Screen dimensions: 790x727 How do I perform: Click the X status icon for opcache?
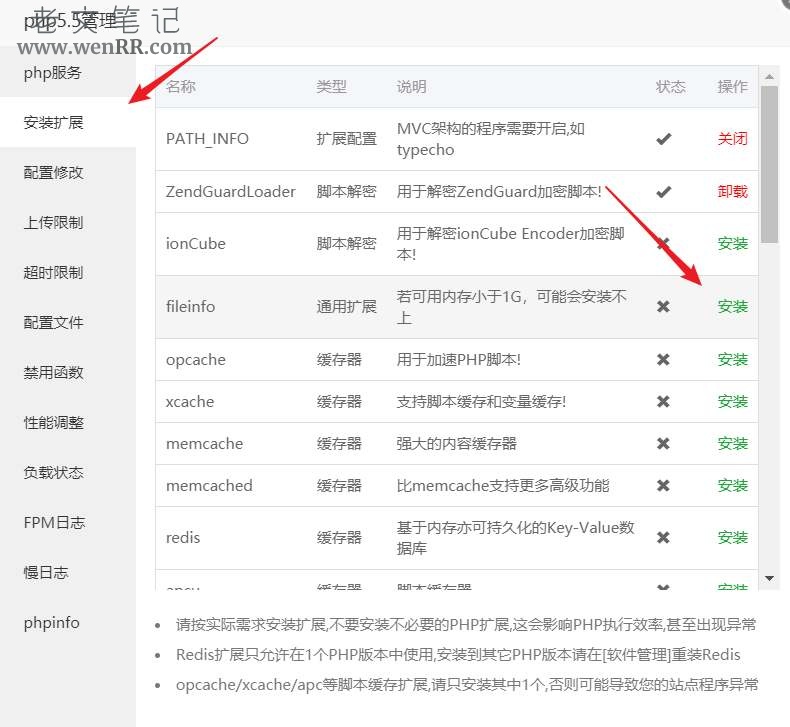(x=663, y=360)
